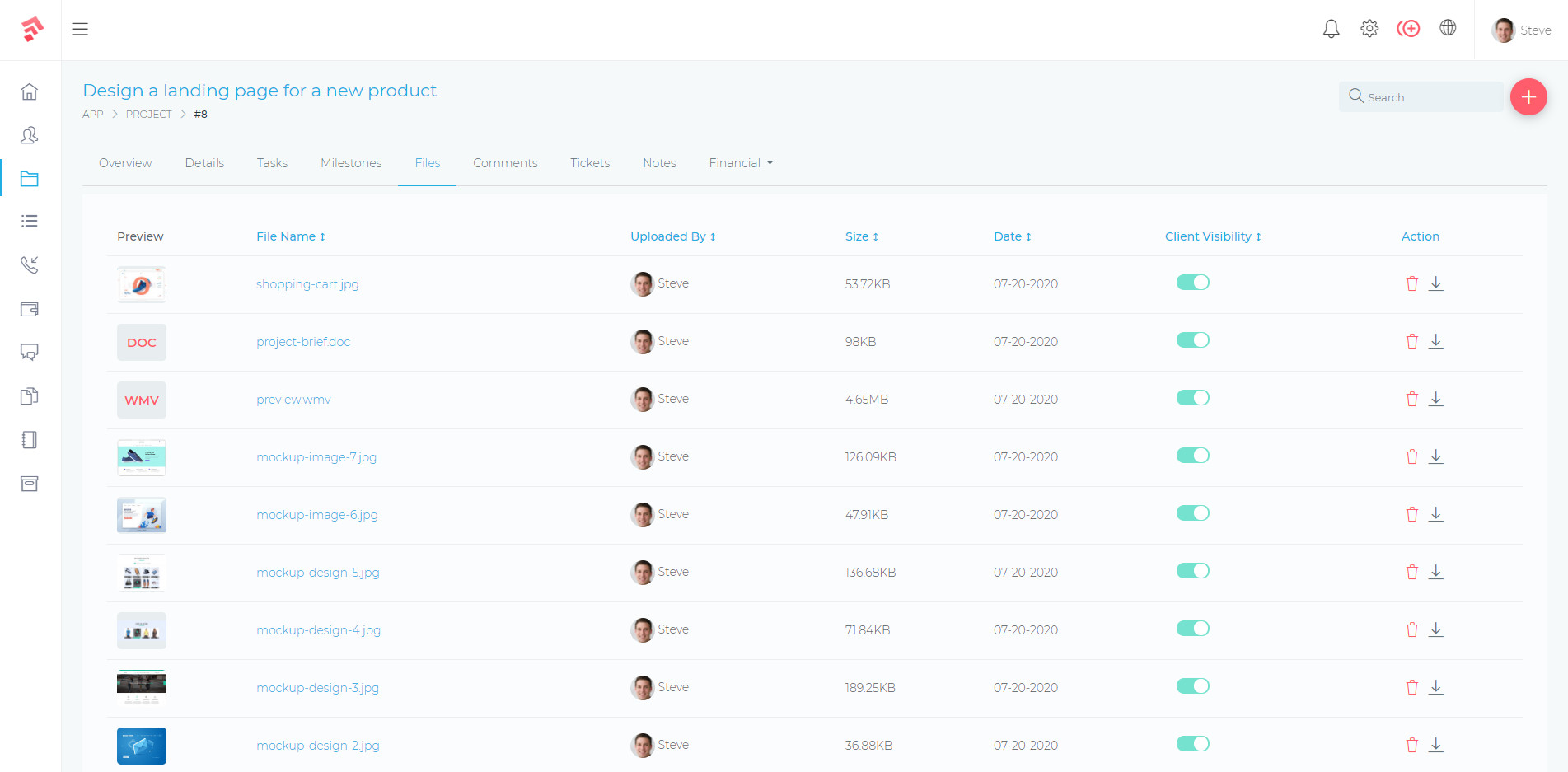
Task: Click the mockup-design-2.jpg preview thumbnail
Action: (141, 746)
